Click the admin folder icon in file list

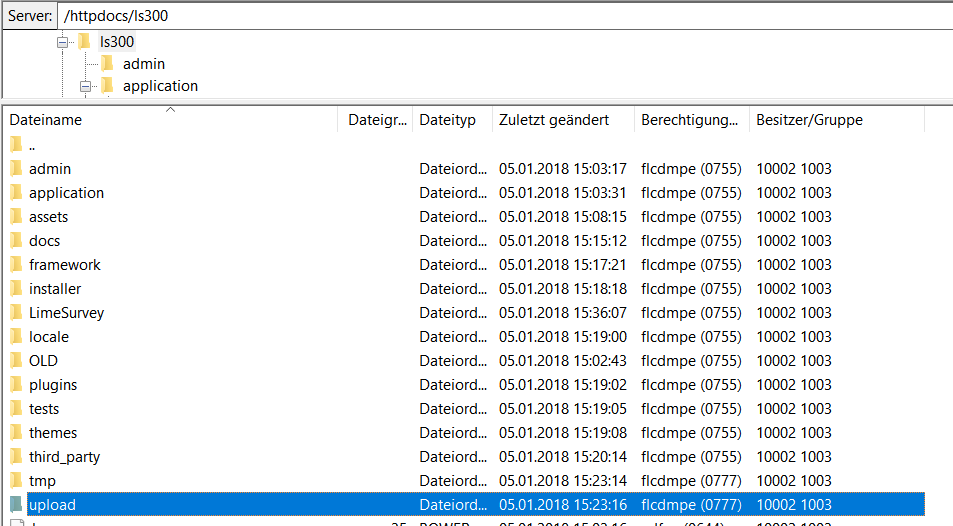(x=16, y=168)
